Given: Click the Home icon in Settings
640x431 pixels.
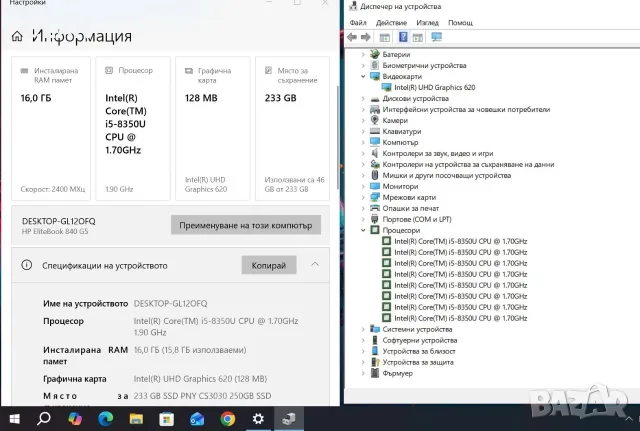Looking at the screenshot, I should 17,36.
